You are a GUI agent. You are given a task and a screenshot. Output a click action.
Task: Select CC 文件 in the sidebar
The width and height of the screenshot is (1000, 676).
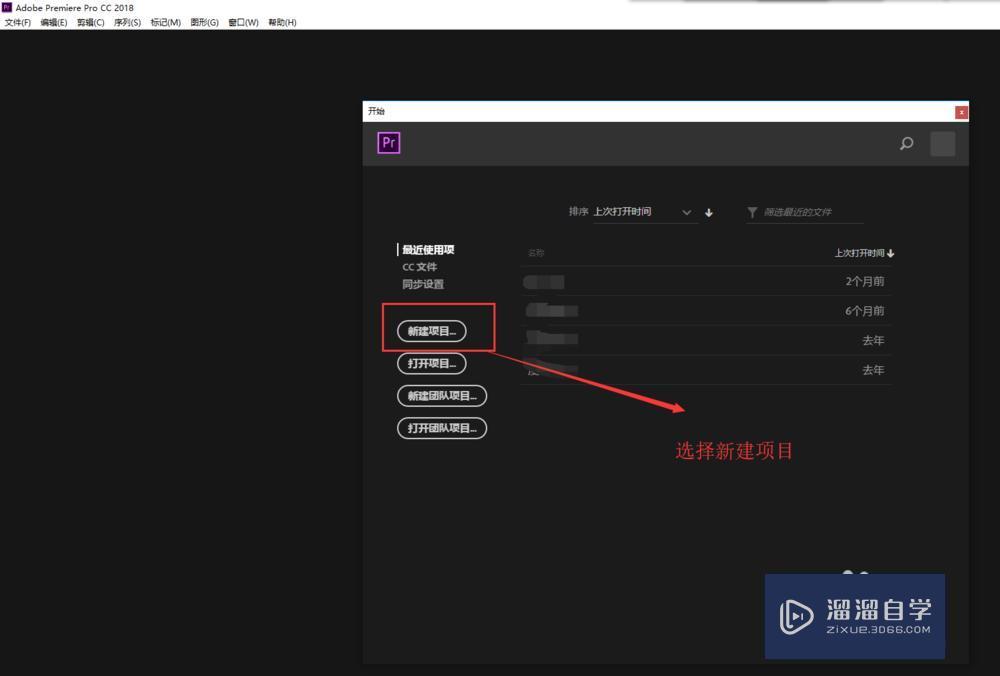tap(419, 266)
